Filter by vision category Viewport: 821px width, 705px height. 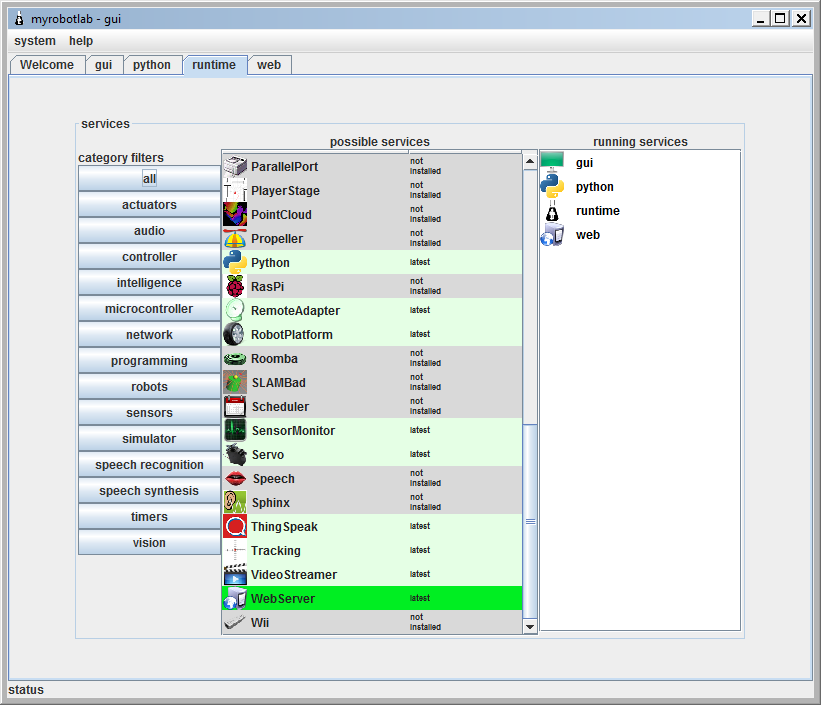click(x=149, y=543)
